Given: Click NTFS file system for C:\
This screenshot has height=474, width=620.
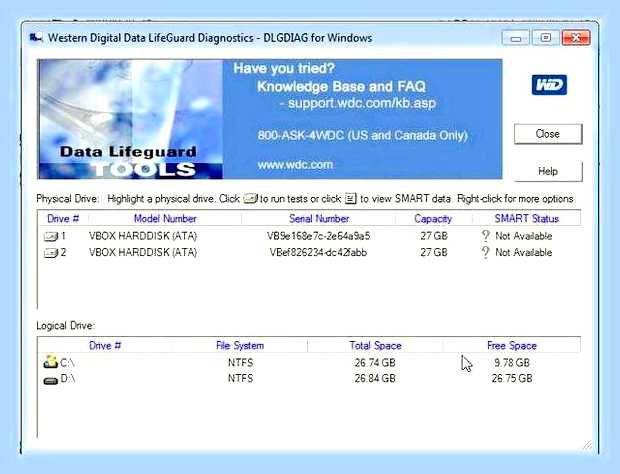Looking at the screenshot, I should (240, 363).
